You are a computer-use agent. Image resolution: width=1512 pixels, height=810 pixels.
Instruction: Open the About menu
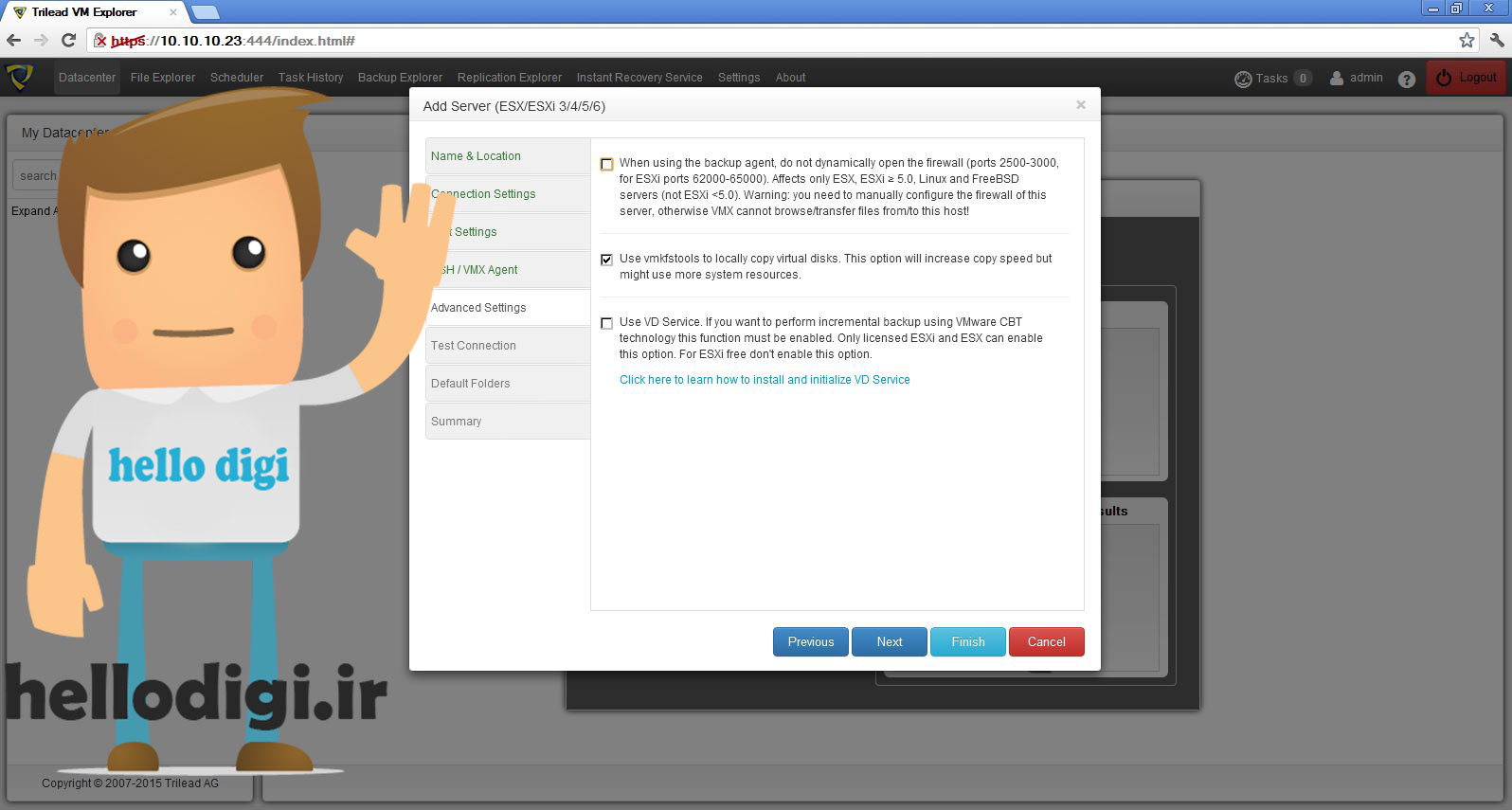[790, 78]
